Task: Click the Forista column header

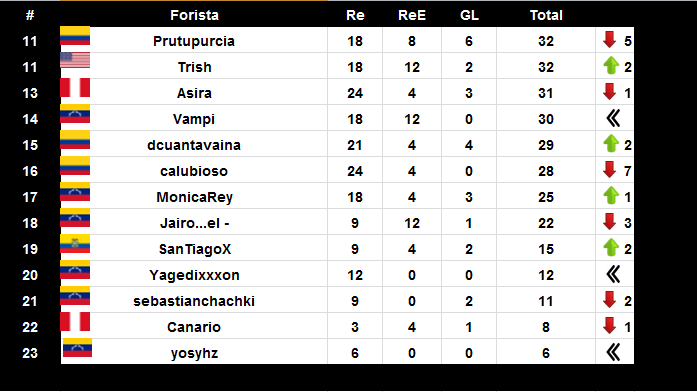Action: pyautogui.click(x=194, y=15)
